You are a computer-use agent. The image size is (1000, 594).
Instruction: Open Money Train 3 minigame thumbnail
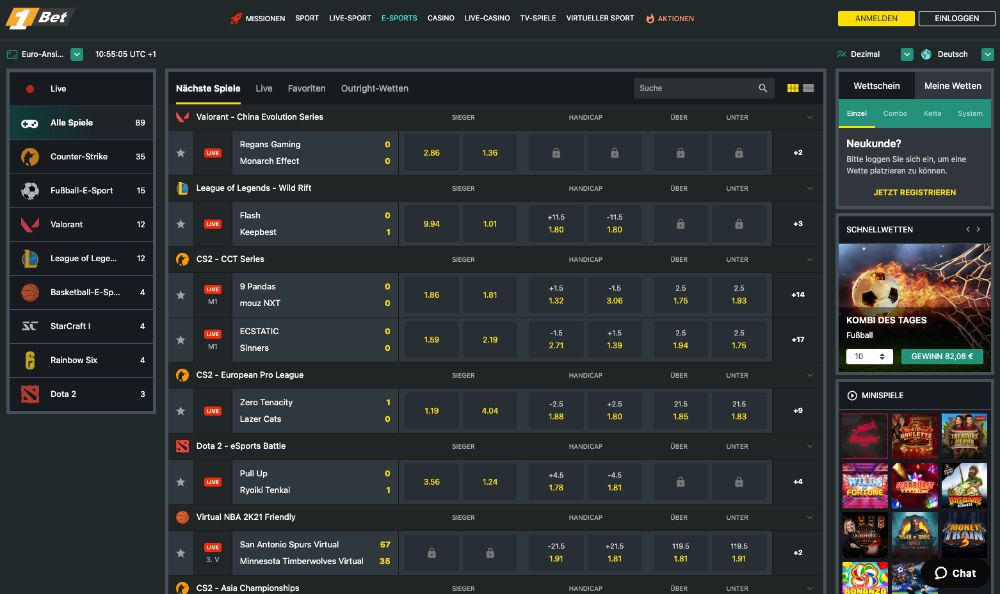click(964, 535)
